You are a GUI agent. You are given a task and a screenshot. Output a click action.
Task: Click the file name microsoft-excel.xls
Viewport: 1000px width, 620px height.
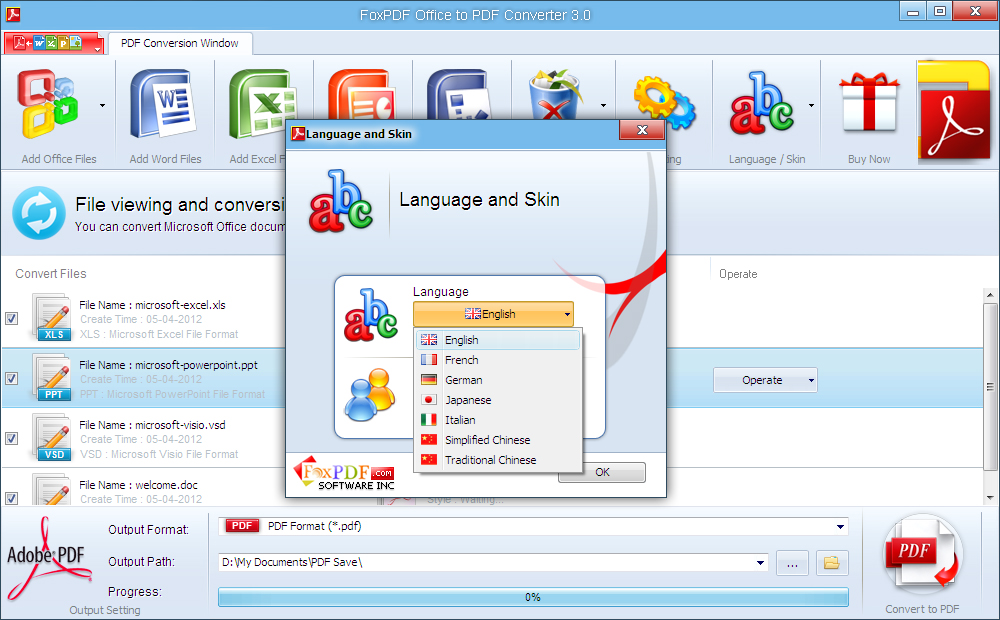click(x=180, y=305)
